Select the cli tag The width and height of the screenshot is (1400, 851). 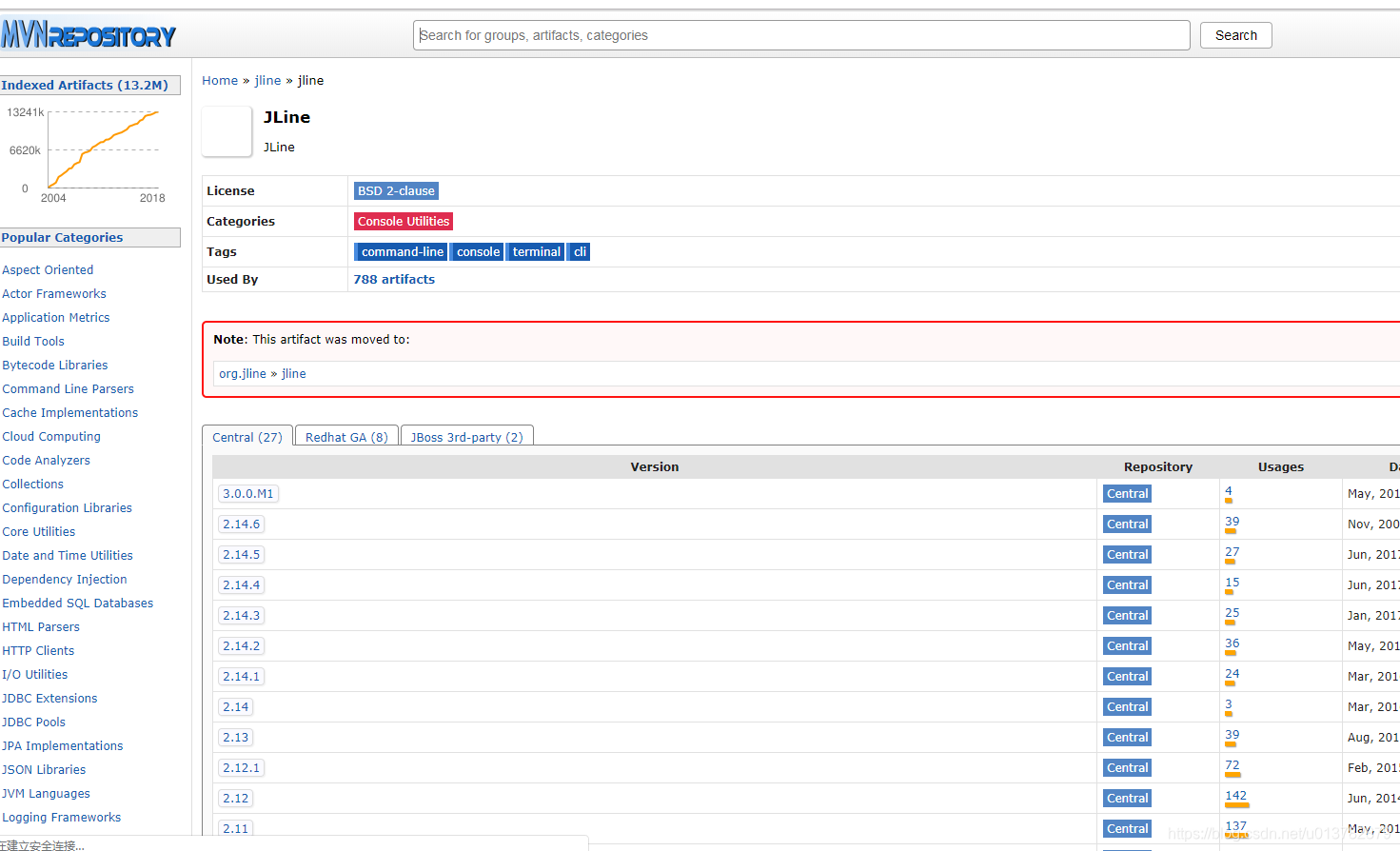pos(579,252)
